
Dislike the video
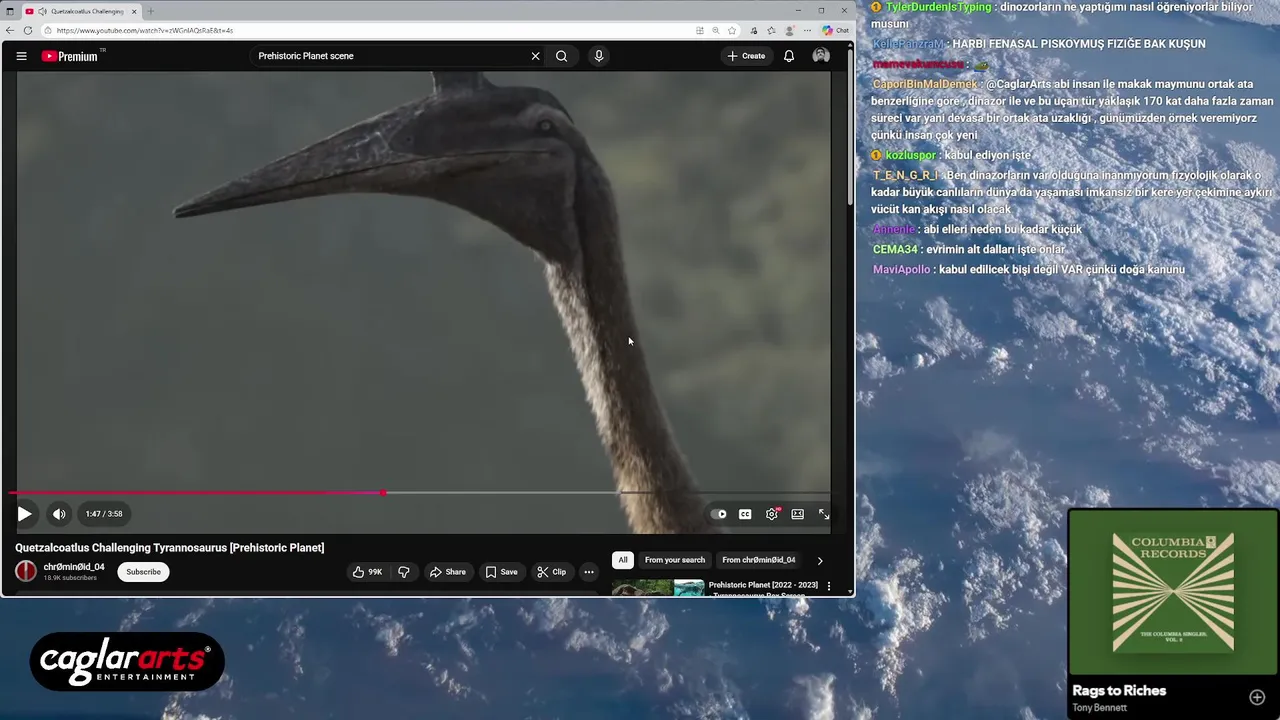(x=404, y=572)
